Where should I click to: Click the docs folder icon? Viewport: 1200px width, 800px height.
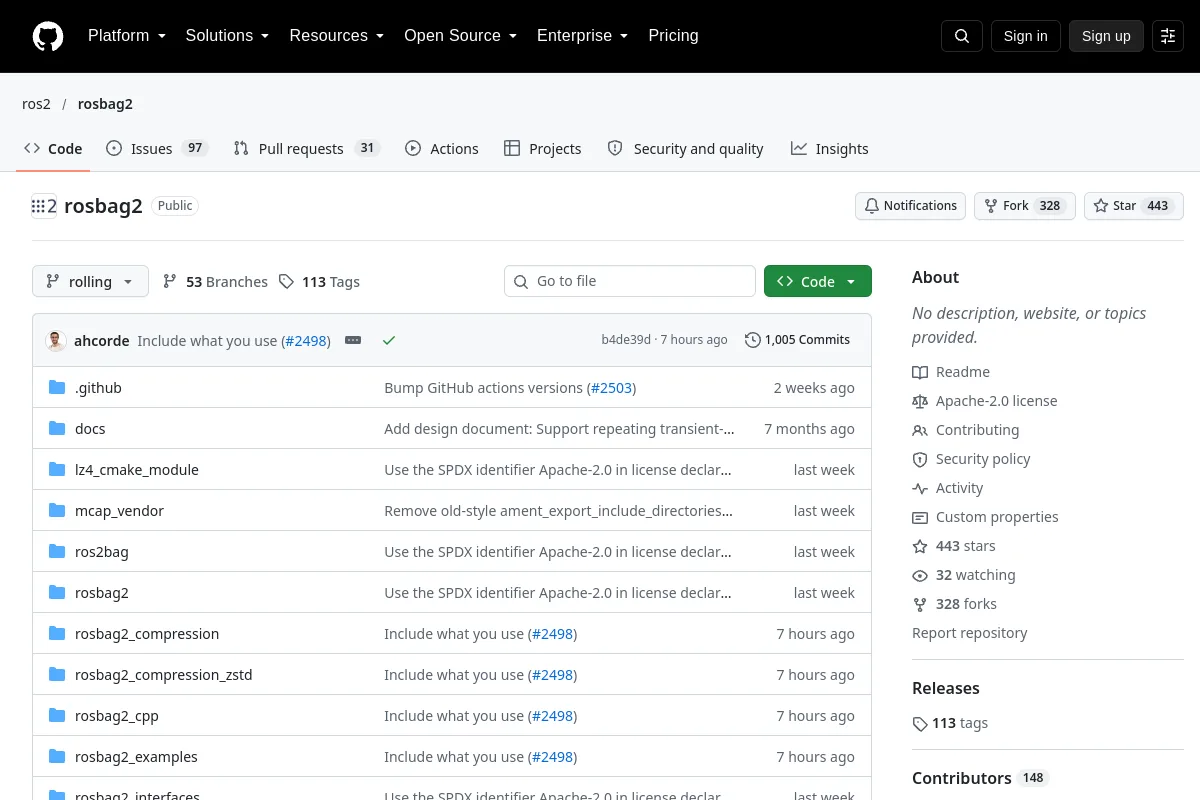click(57, 429)
